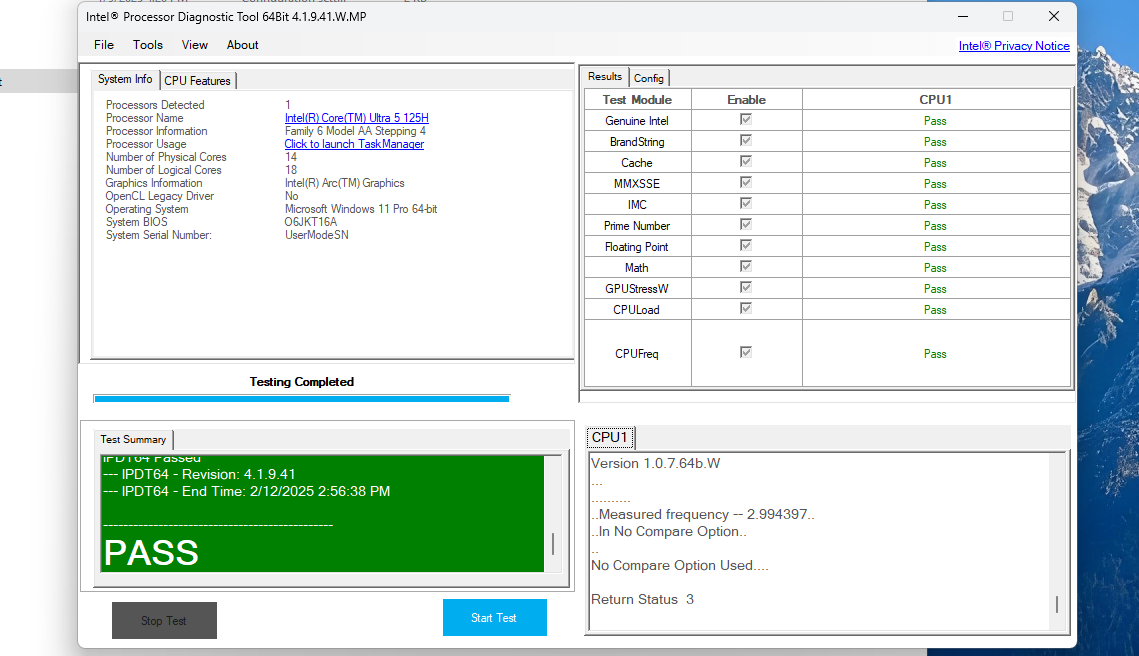
Task: Click the Microsoft Windows 11 Pro 64-bit value
Action: coord(361,209)
